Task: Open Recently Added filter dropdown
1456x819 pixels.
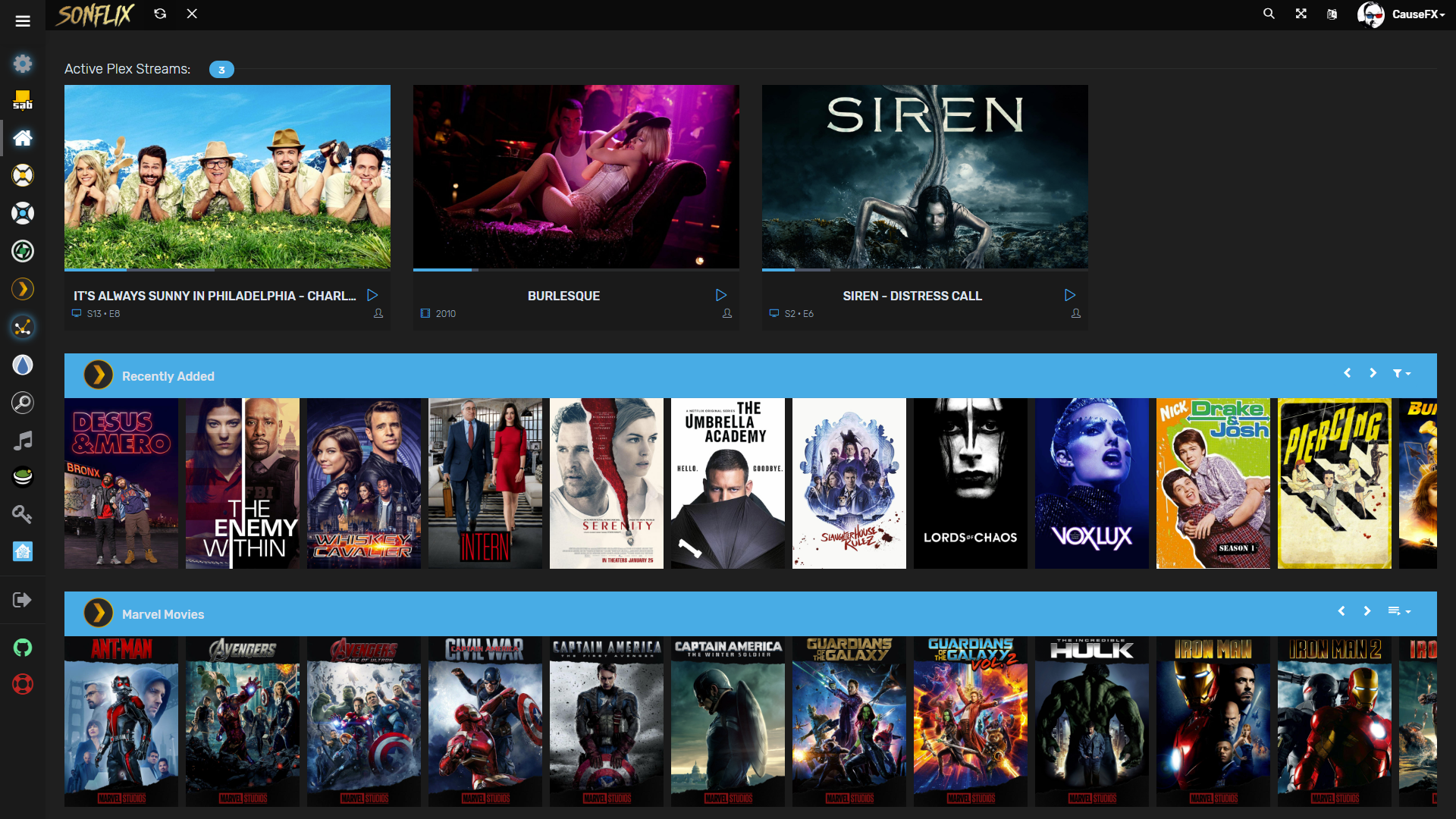Action: (1401, 373)
